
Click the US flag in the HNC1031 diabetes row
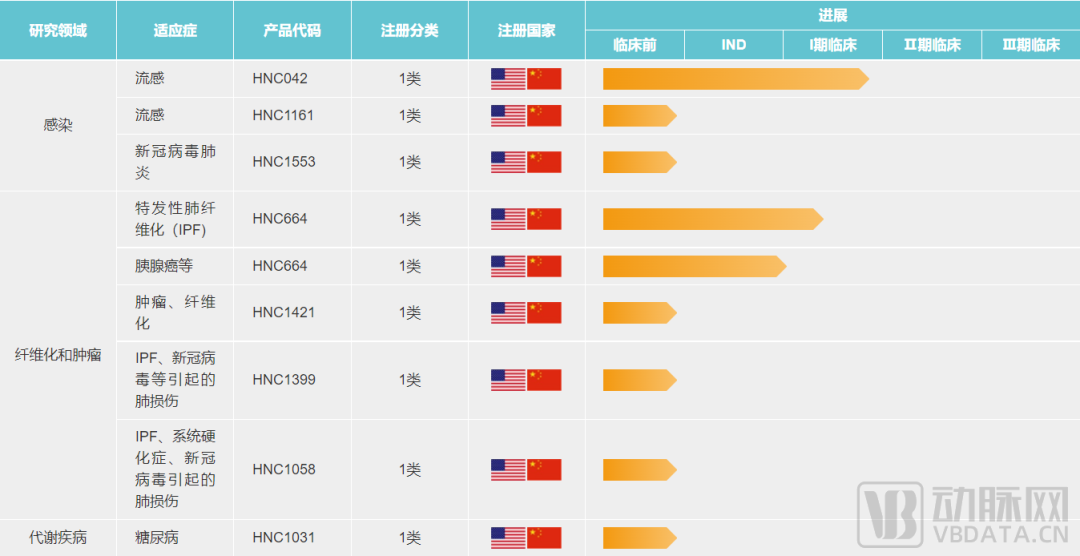coord(508,538)
